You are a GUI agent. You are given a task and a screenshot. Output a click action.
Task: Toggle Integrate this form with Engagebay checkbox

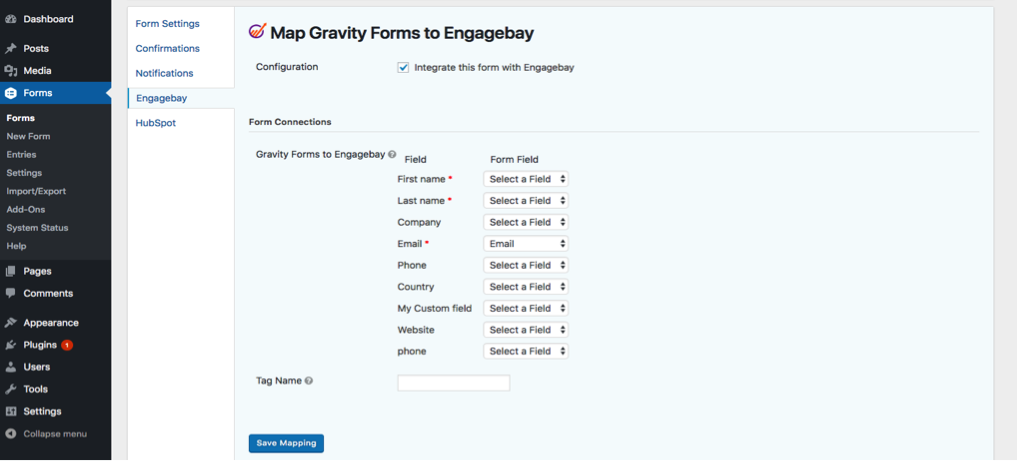(x=404, y=68)
